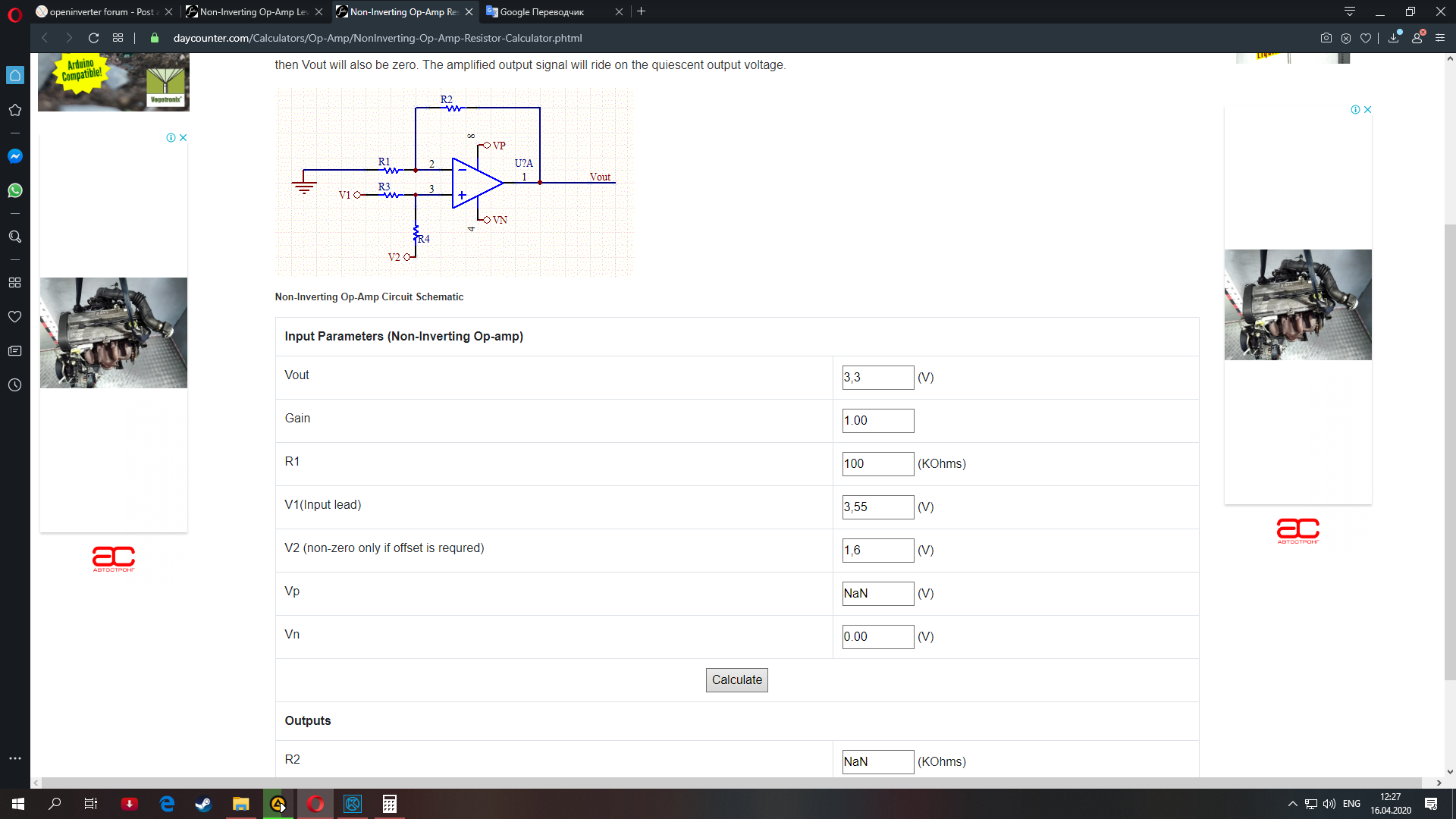The image size is (1456, 819).
Task: Close the left advertisement banner
Action: (183, 138)
